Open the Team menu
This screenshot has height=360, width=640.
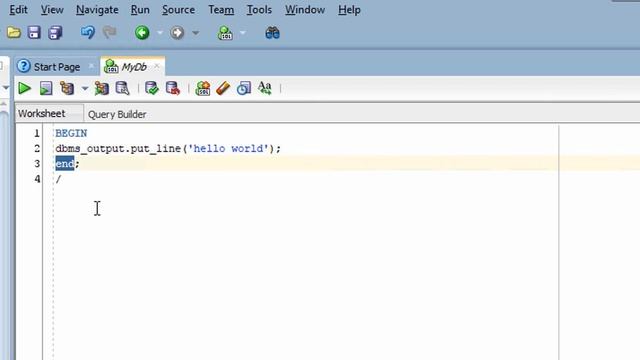221,10
